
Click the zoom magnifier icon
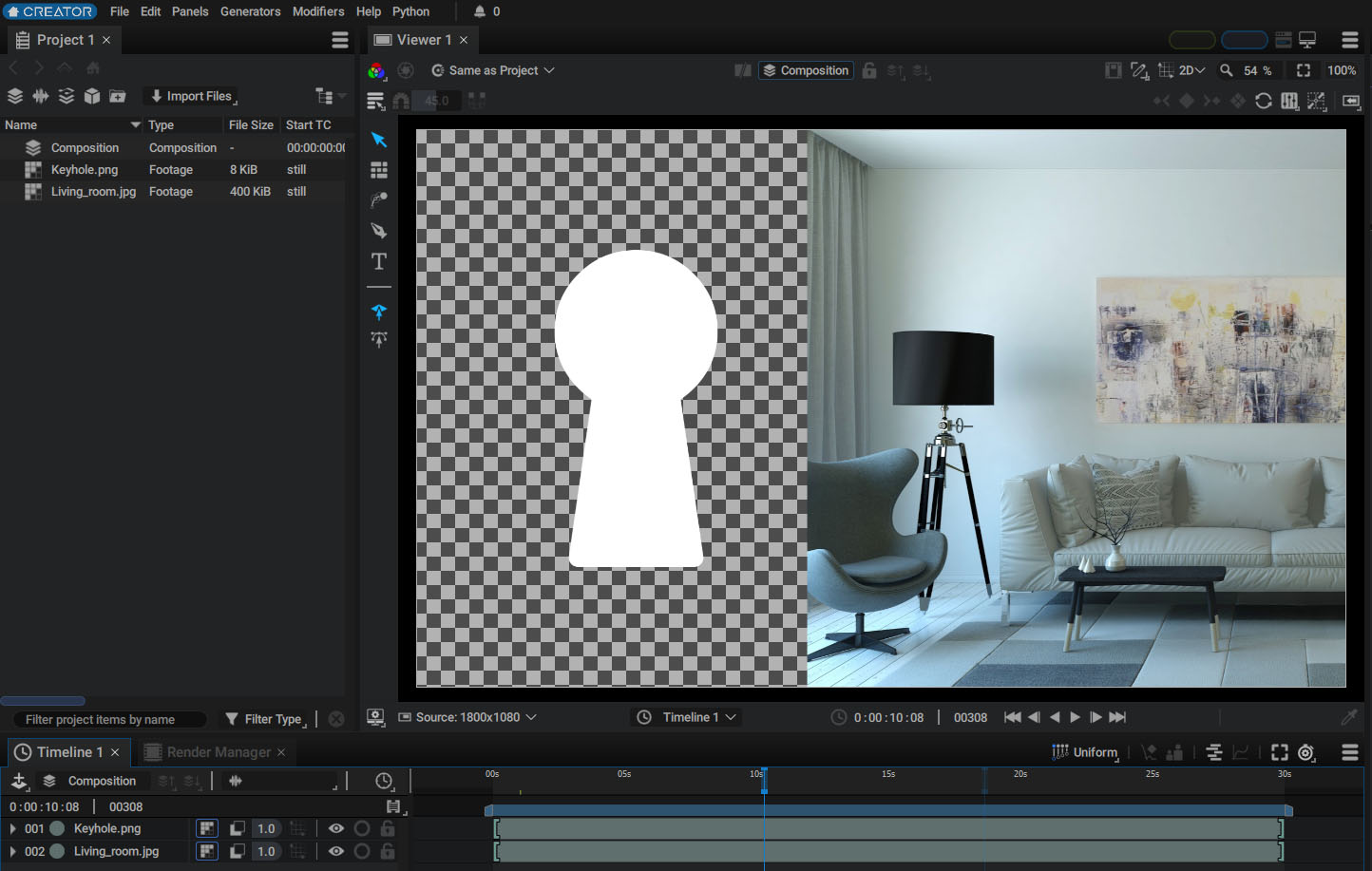(x=1227, y=70)
